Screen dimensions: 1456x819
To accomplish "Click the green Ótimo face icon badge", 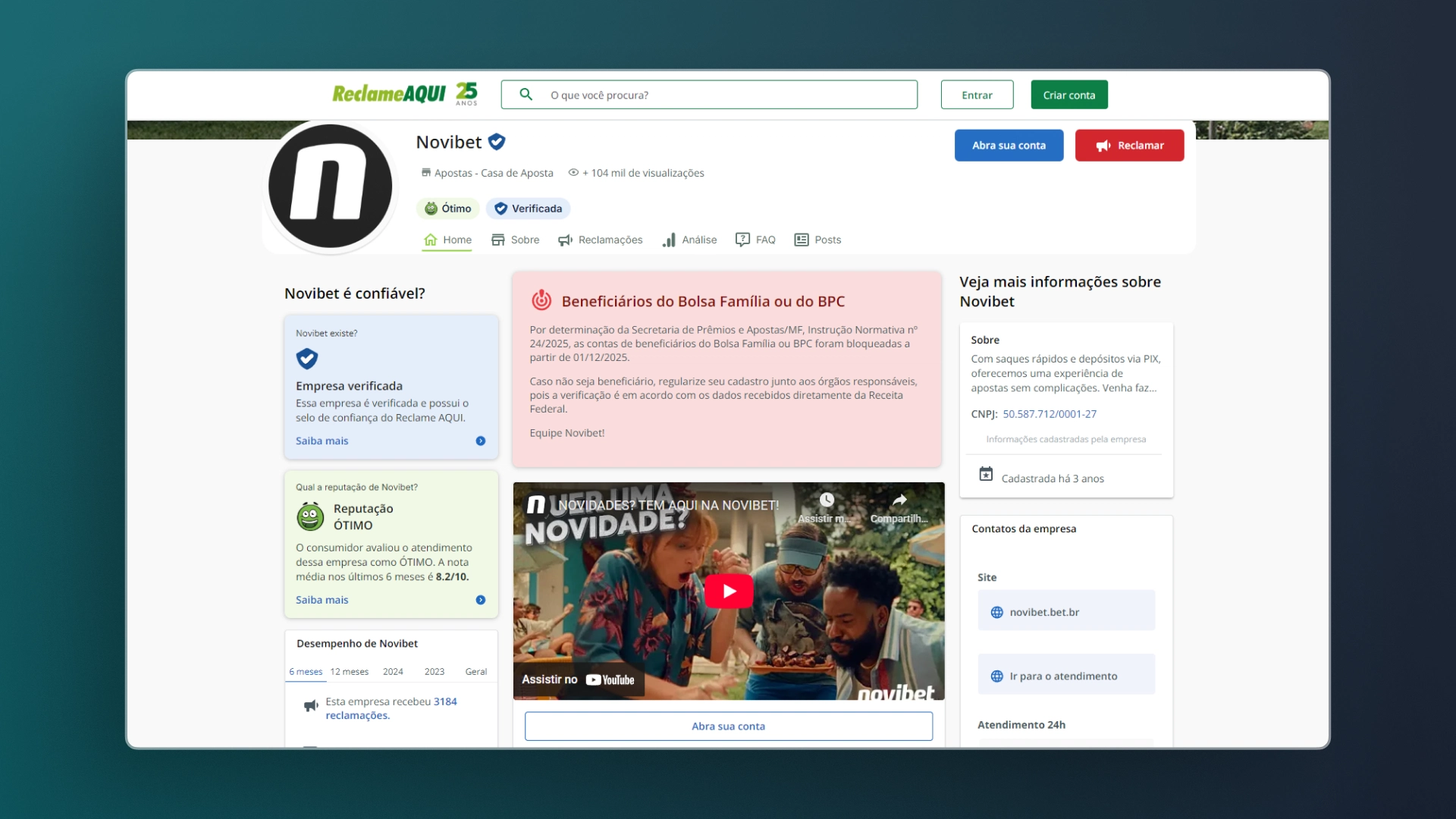I will click(x=431, y=209).
